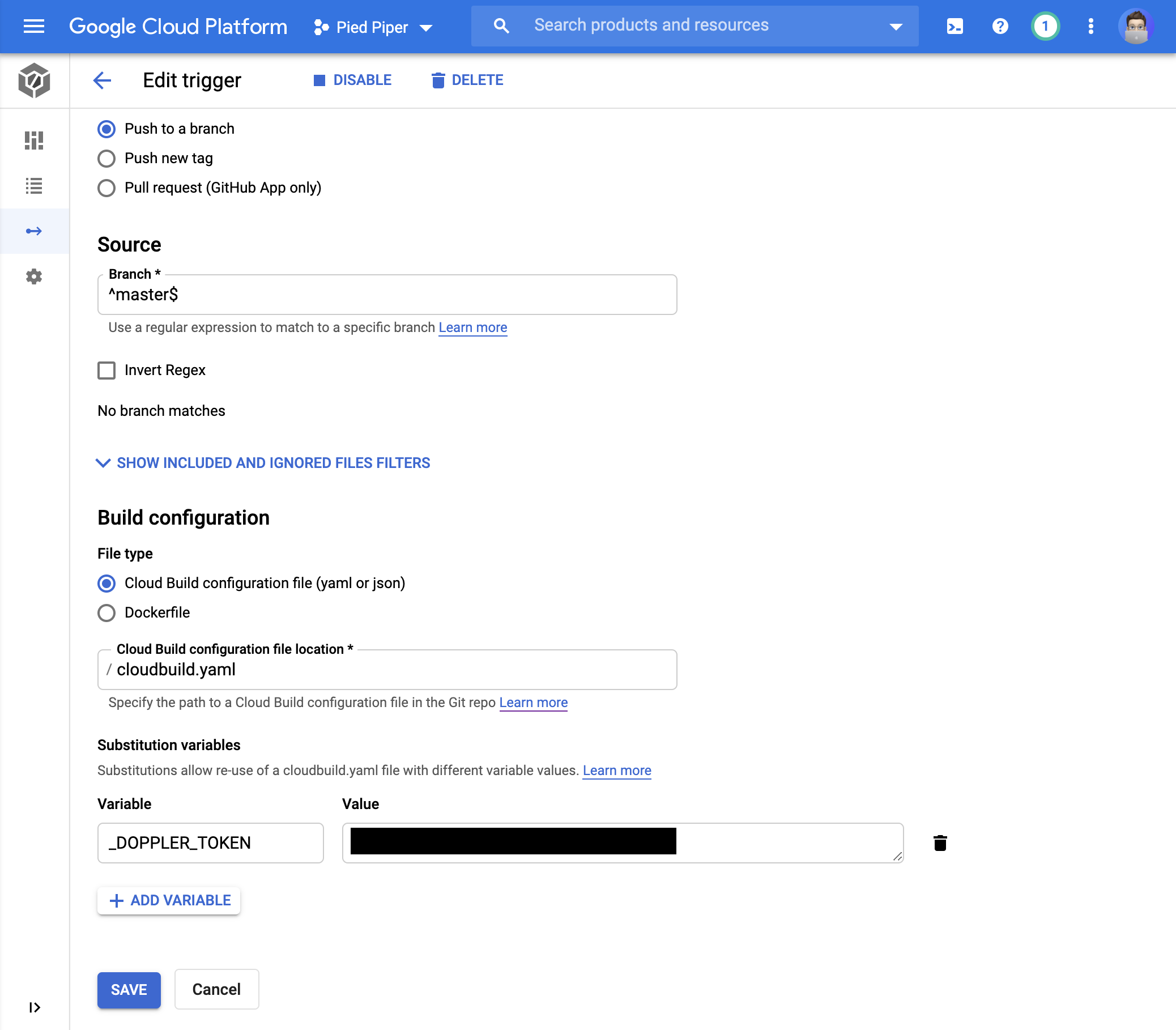
Task: Select Pull request (GitHub App only) radio
Action: tap(106, 188)
